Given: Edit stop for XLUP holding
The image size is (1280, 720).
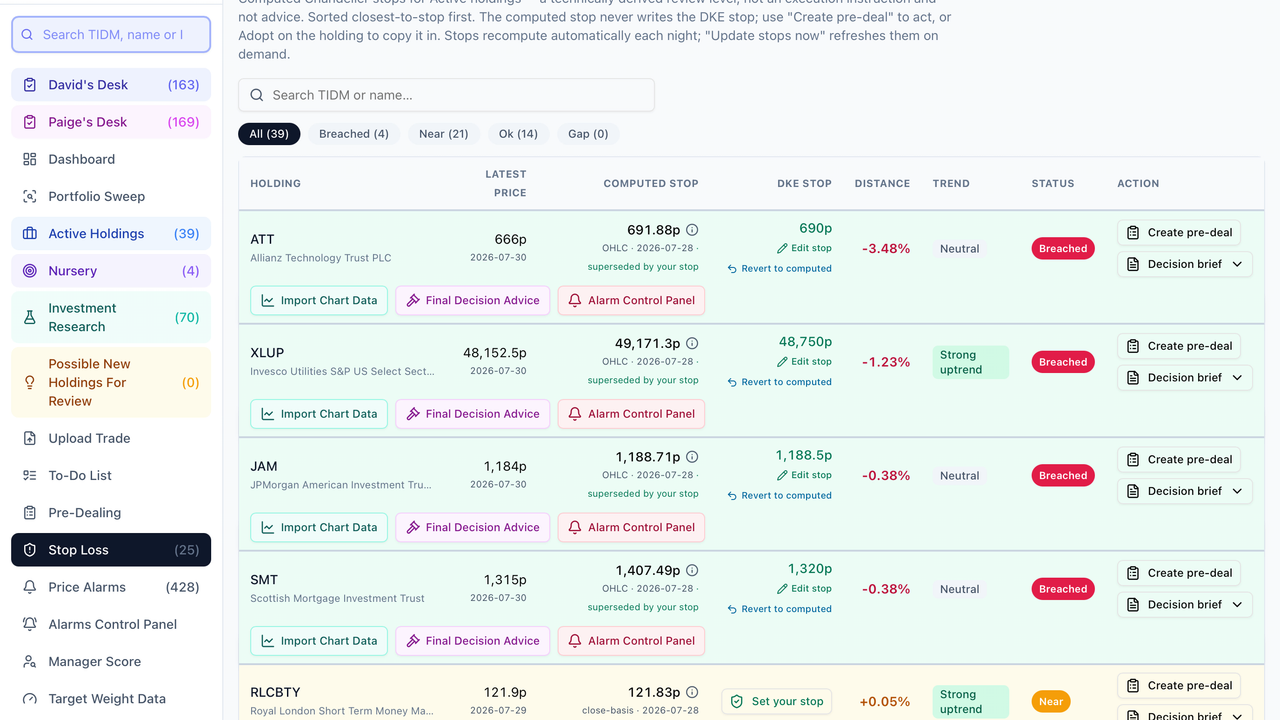Looking at the screenshot, I should point(804,362).
